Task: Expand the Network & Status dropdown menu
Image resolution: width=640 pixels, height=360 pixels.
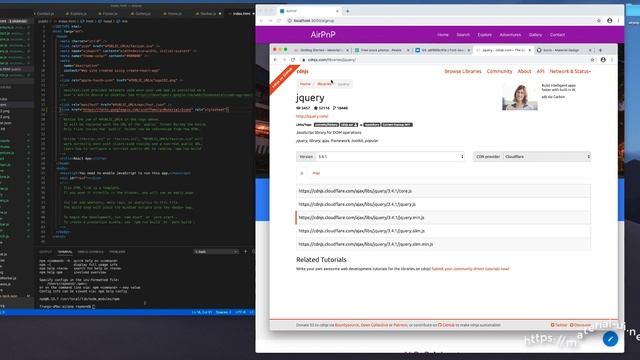Action: click(570, 71)
